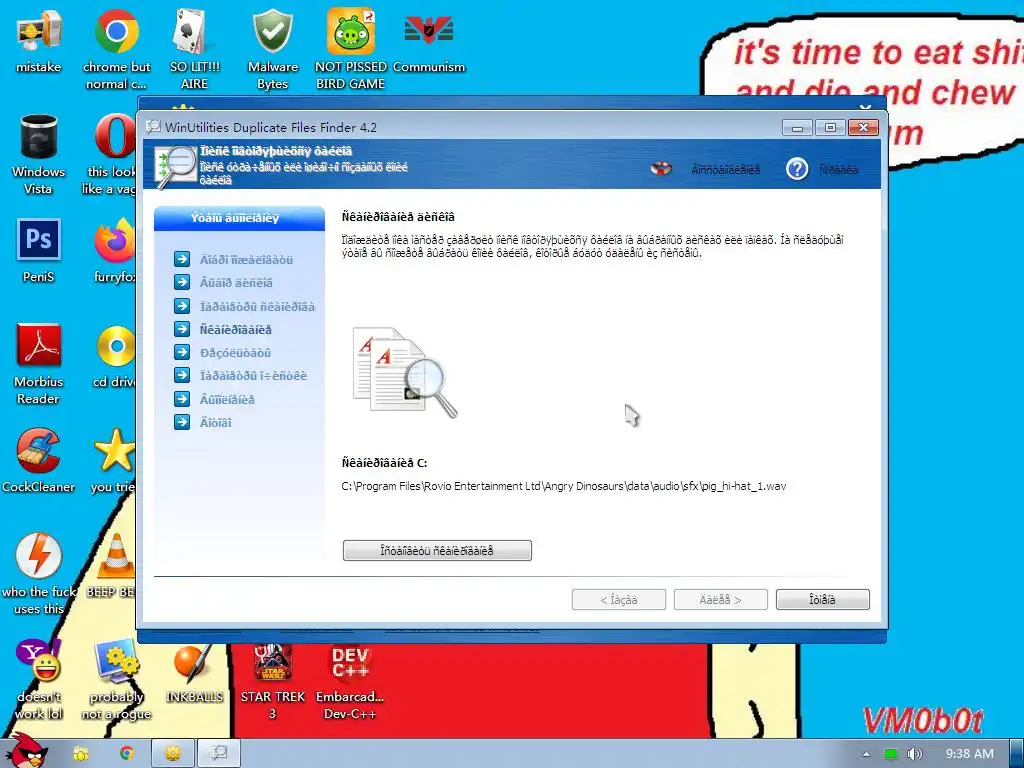Select the Duplicate Files Finder taskbar button

click(x=219, y=754)
